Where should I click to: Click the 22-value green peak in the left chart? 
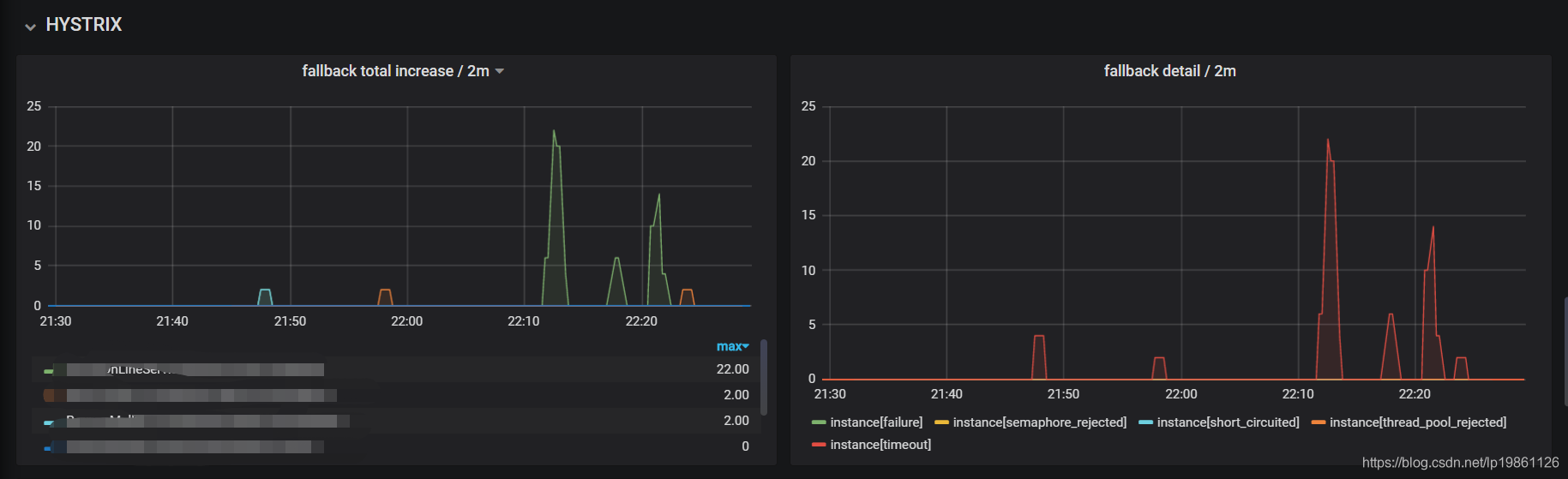pos(554,131)
